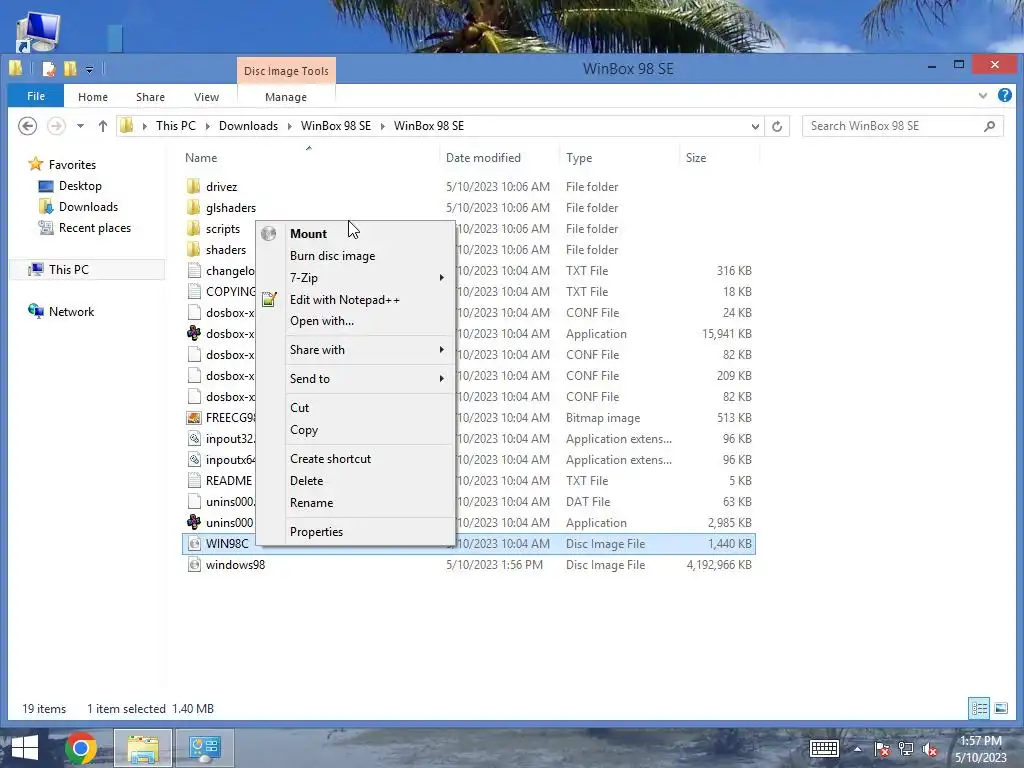
Task: Expand breadcrumb arrow after Downloads
Action: pos(289,126)
